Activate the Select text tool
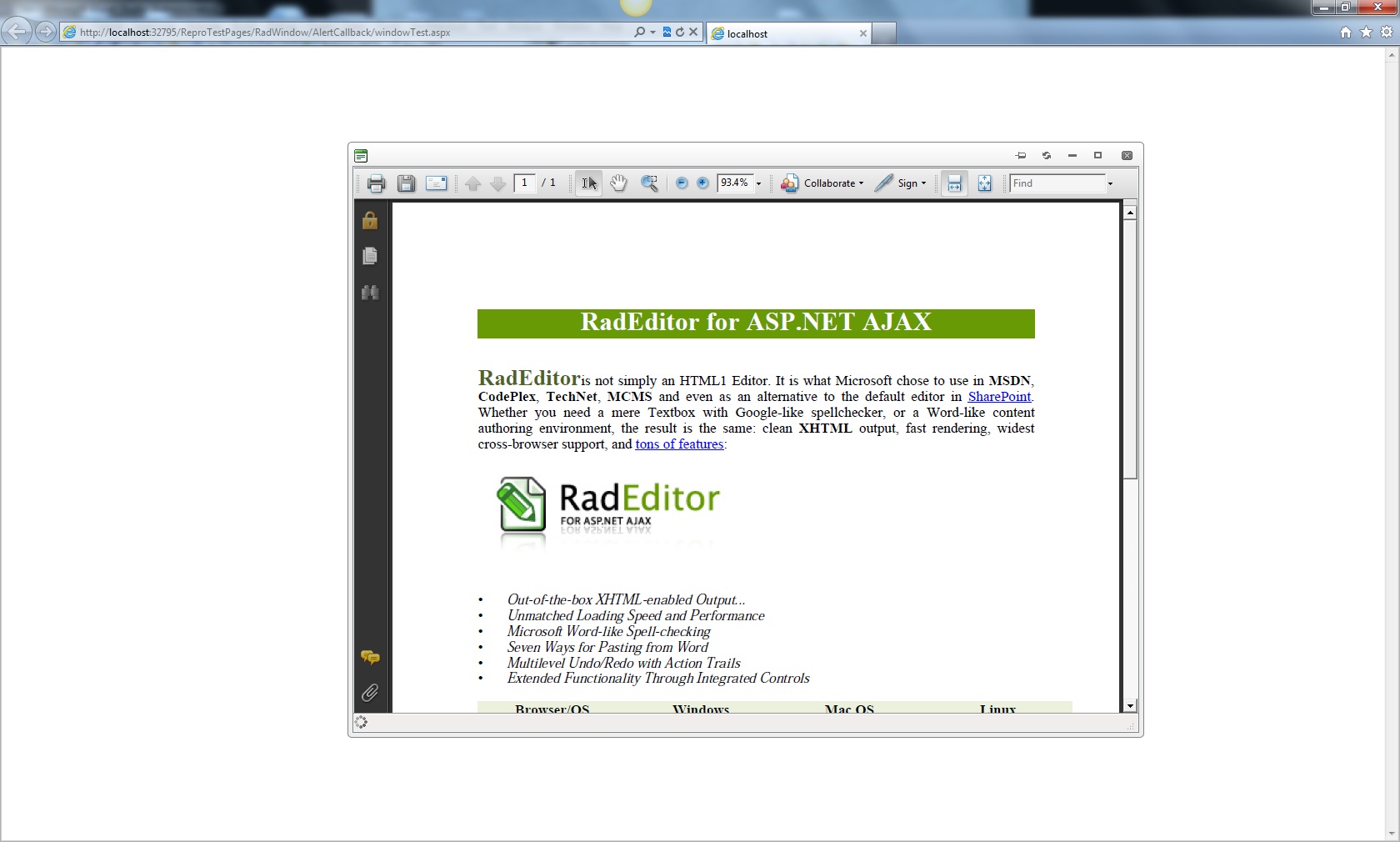The height and width of the screenshot is (842, 1400). [588, 183]
